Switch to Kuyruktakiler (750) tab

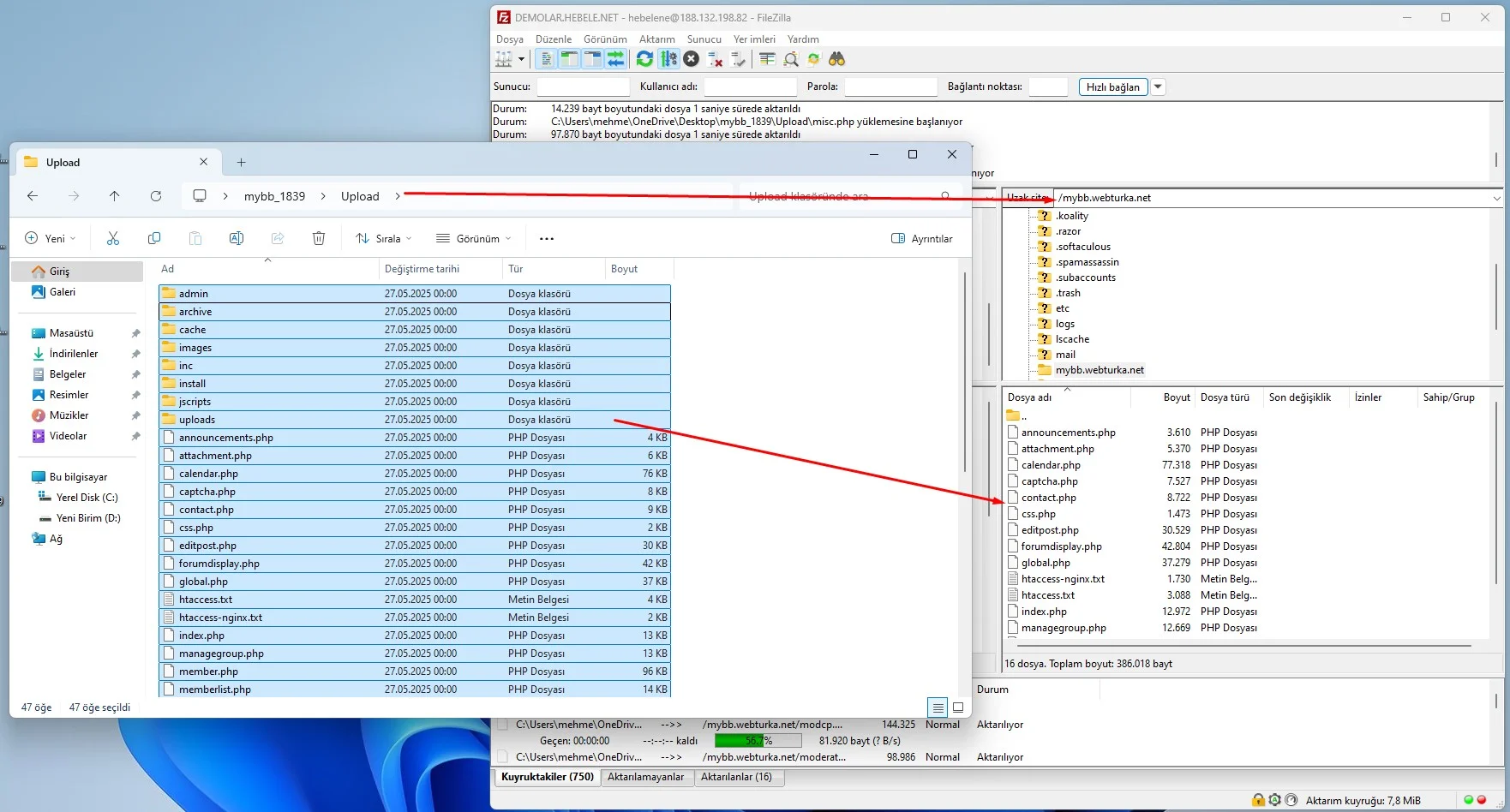pos(548,777)
